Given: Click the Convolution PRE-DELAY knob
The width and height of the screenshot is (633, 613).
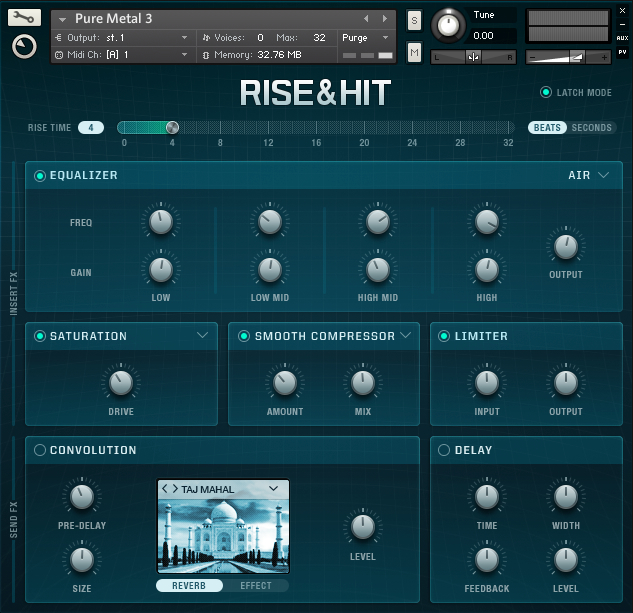Looking at the screenshot, I should tap(82, 496).
